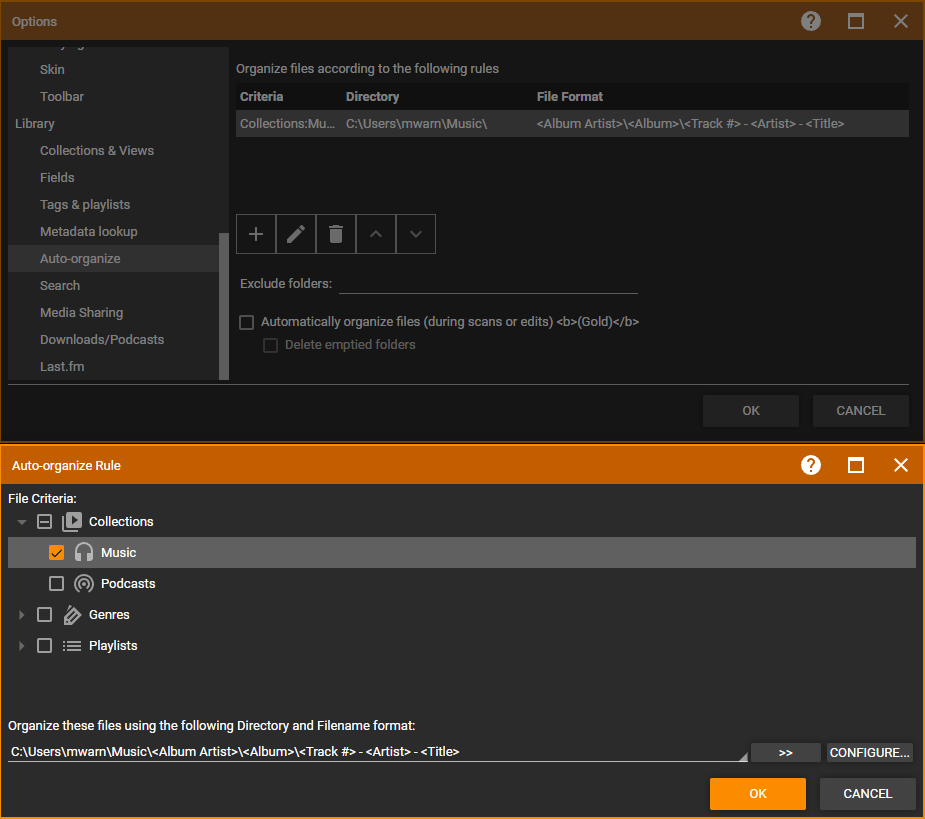
Task: Open help in the Options window title bar
Action: point(811,21)
